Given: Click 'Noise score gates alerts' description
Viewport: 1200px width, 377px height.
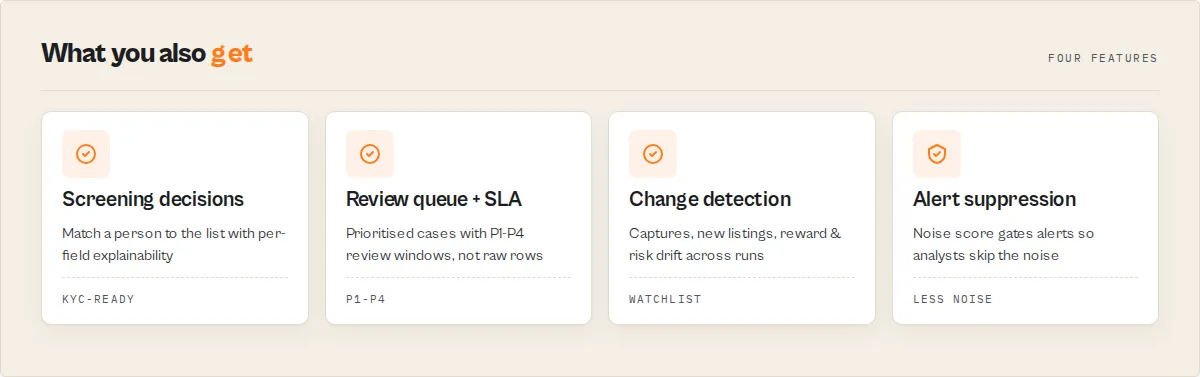Looking at the screenshot, I should [1003, 244].
